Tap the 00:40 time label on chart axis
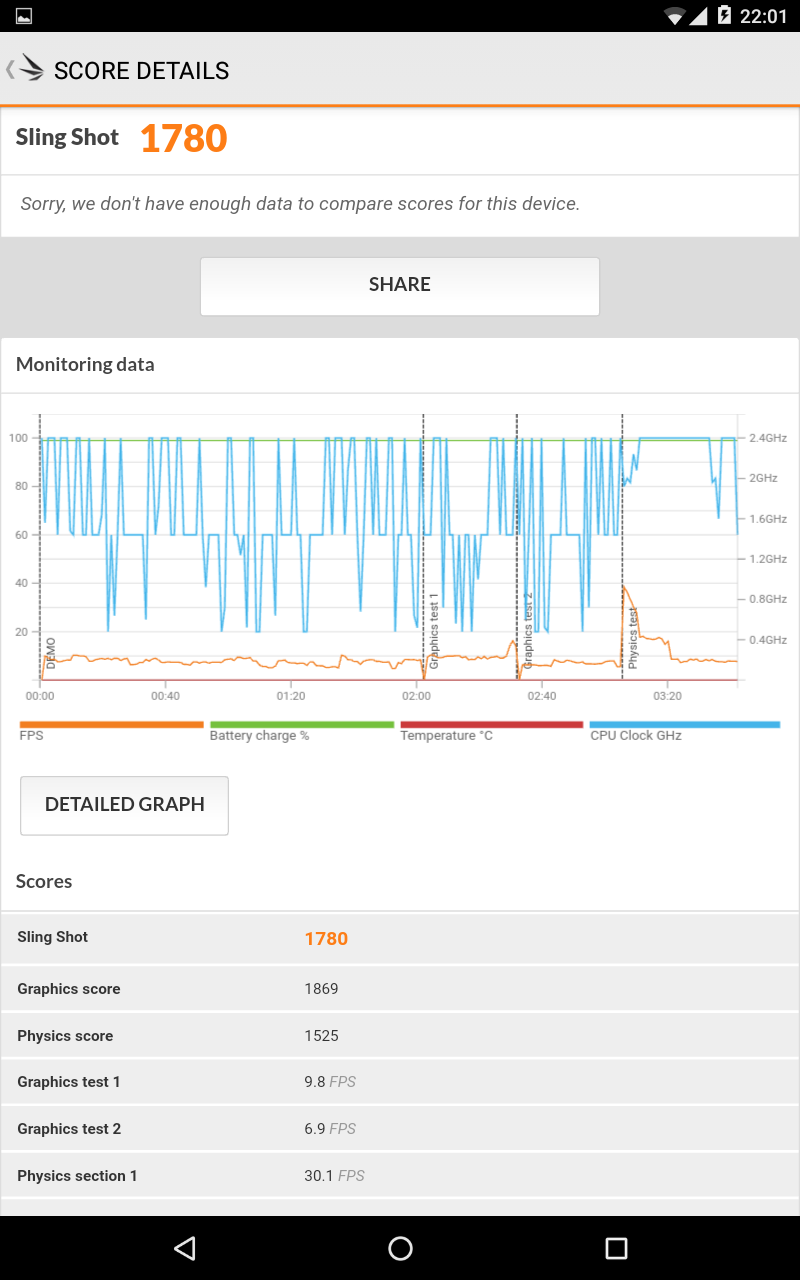This screenshot has width=800, height=1280. pos(165,696)
